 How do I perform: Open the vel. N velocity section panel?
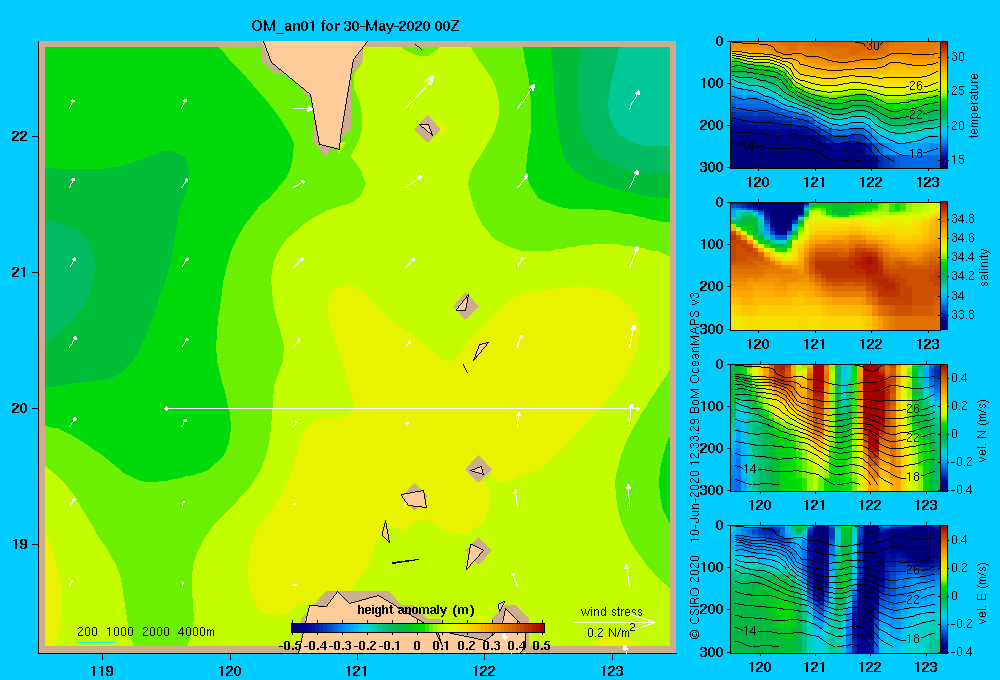pos(835,427)
